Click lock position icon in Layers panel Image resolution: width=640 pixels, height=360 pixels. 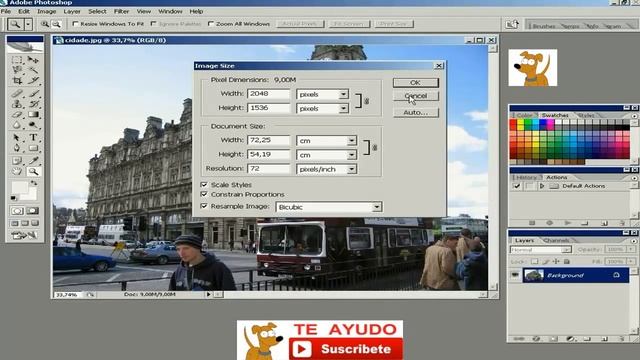pyautogui.click(x=556, y=261)
